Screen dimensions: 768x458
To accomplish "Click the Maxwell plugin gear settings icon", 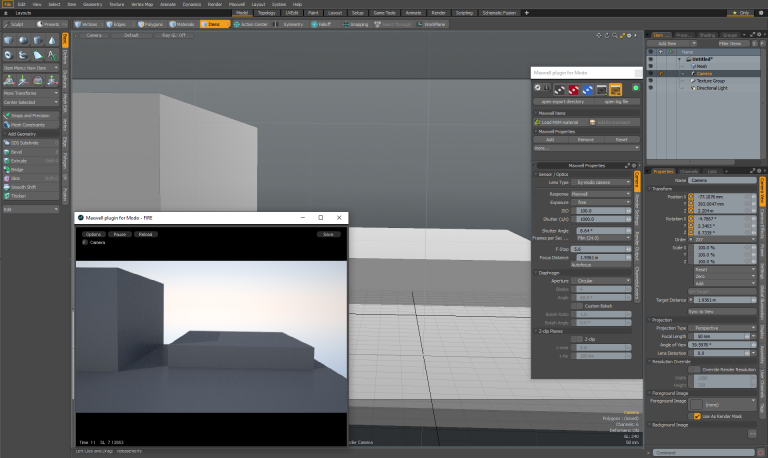I will pyautogui.click(x=537, y=88).
